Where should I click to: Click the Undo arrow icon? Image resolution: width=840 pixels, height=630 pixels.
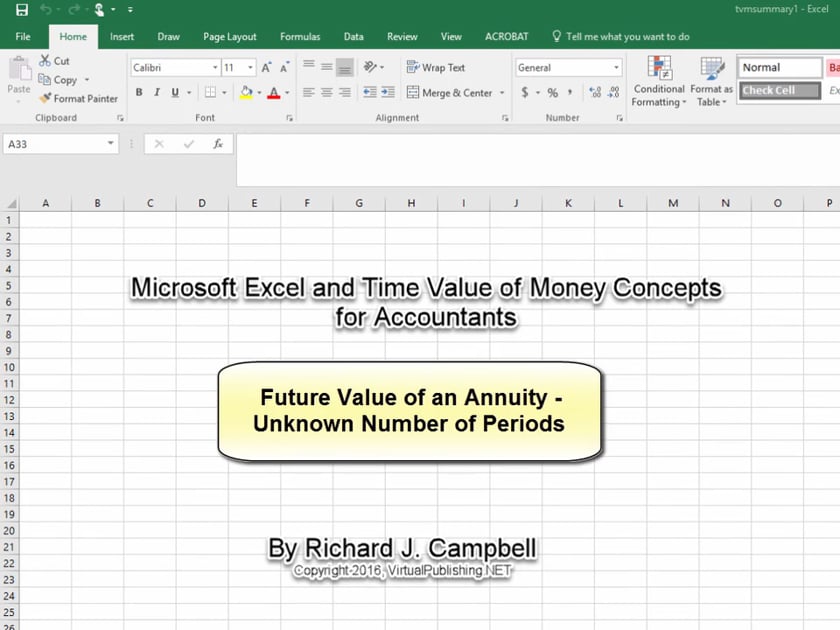[x=46, y=10]
